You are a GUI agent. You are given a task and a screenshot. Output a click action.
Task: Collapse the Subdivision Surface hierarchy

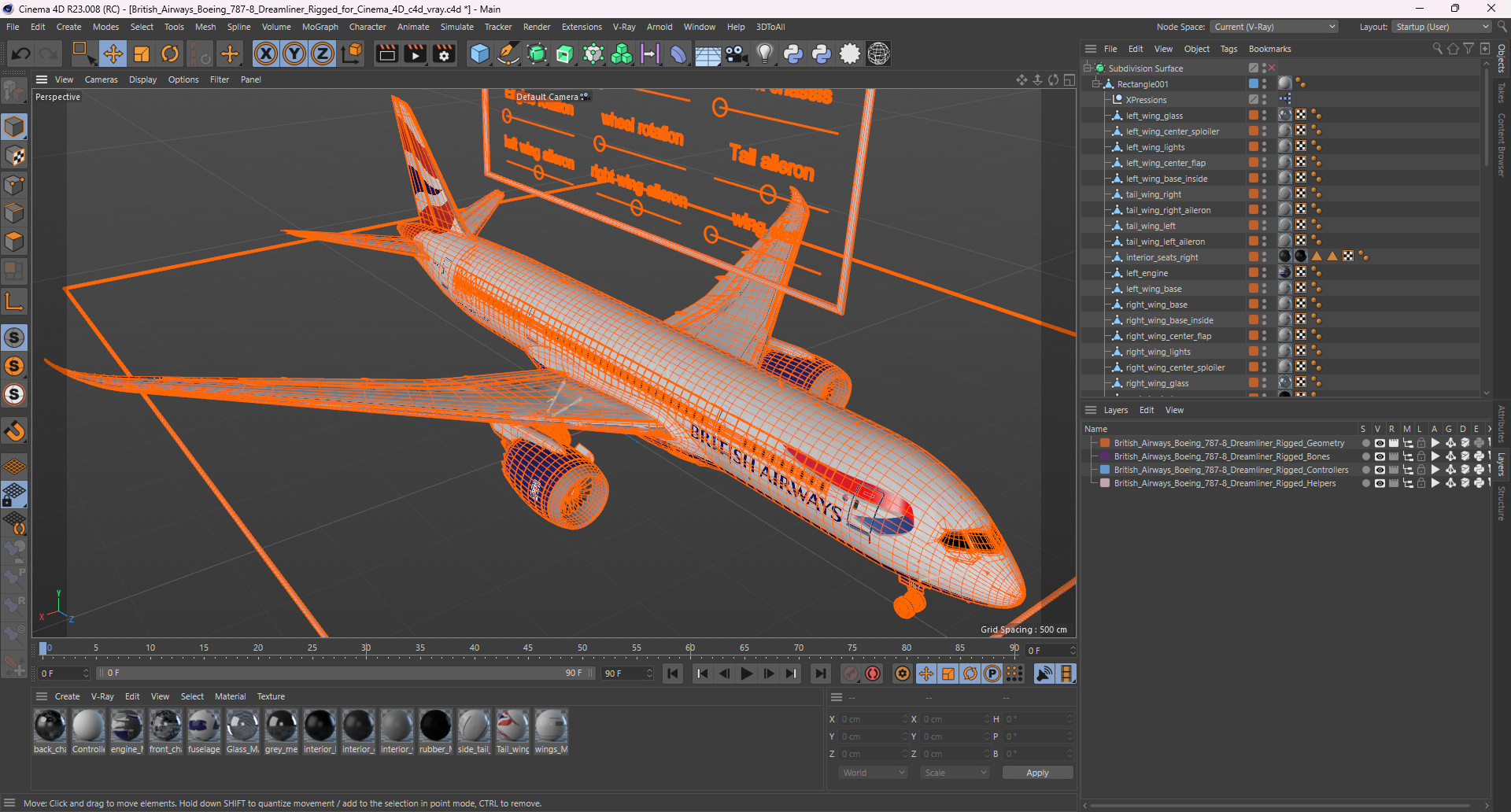tap(1088, 68)
